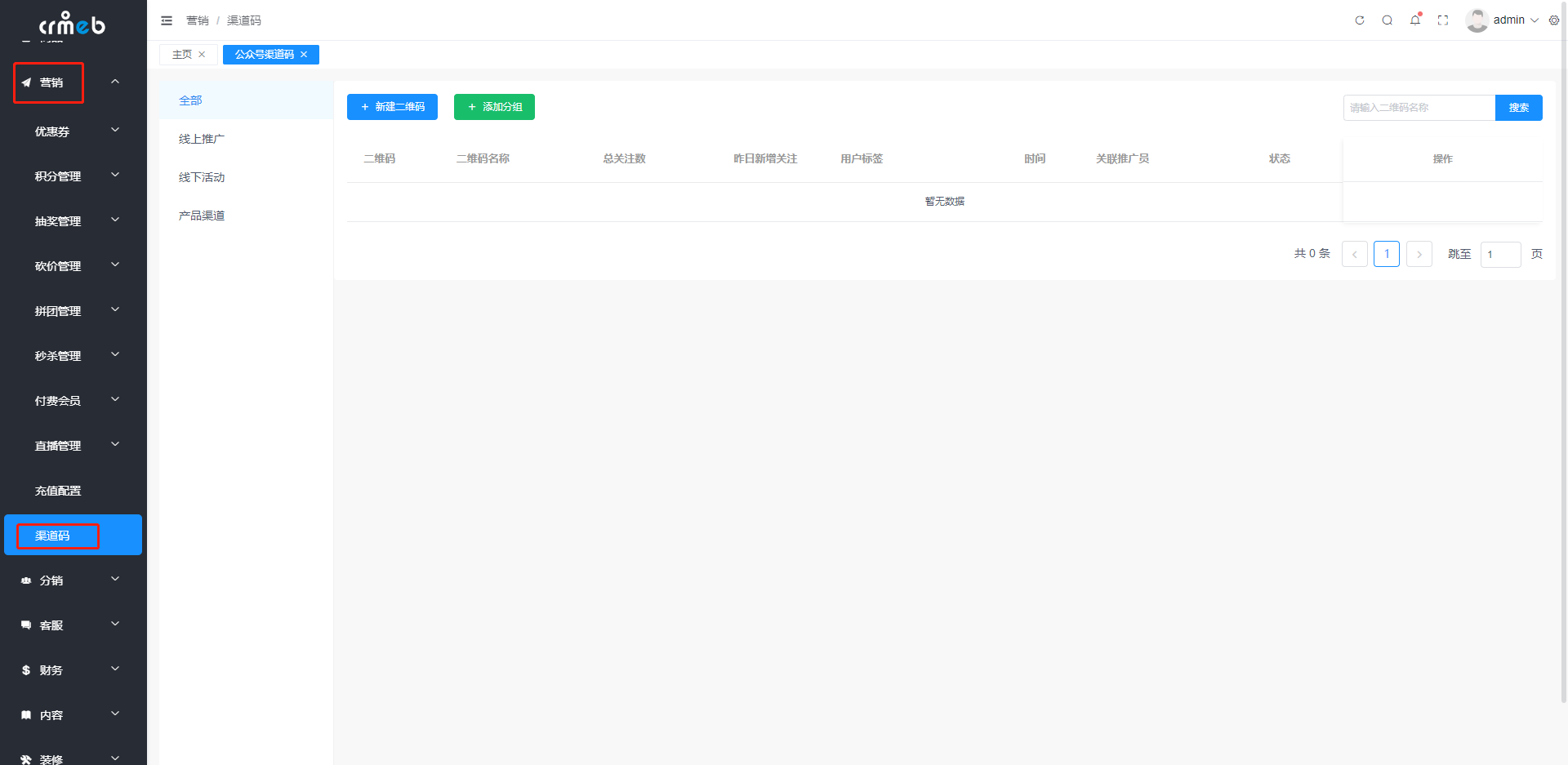The width and height of the screenshot is (1568, 765).
Task: Click the 关联推广员 column header
Action: [1123, 158]
